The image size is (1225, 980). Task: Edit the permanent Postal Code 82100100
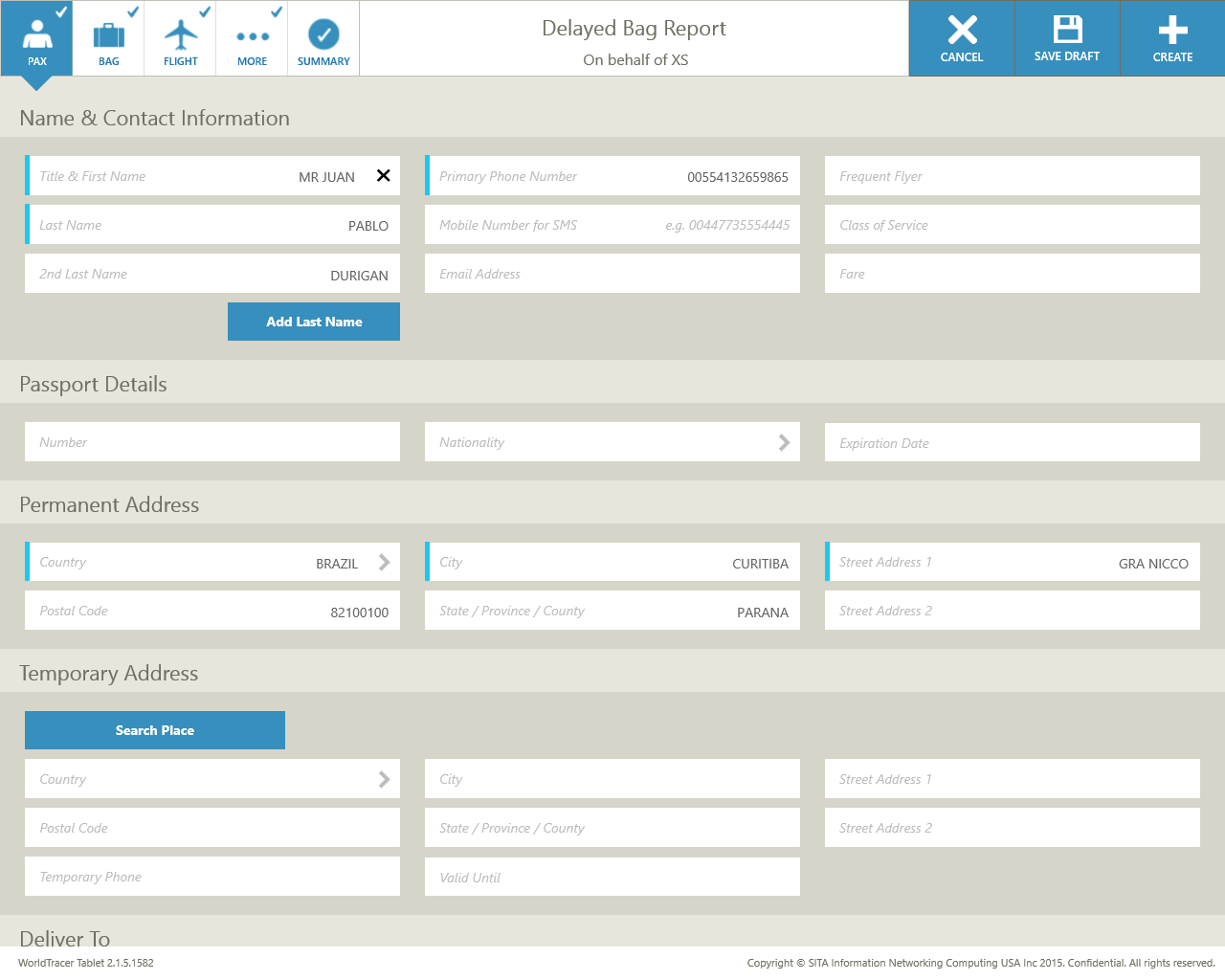(212, 611)
